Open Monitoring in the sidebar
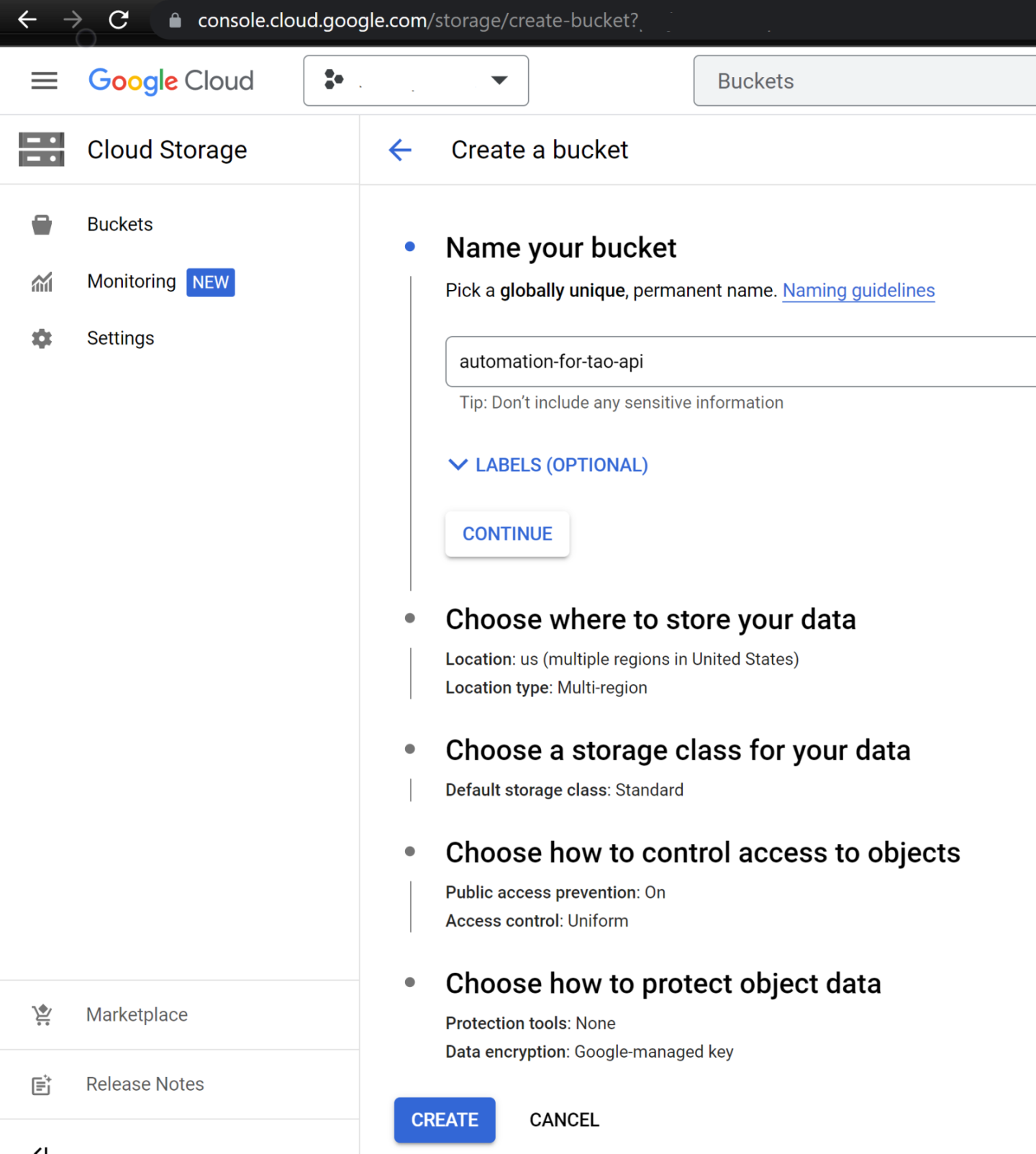This screenshot has height=1154, width=1036. point(132,281)
